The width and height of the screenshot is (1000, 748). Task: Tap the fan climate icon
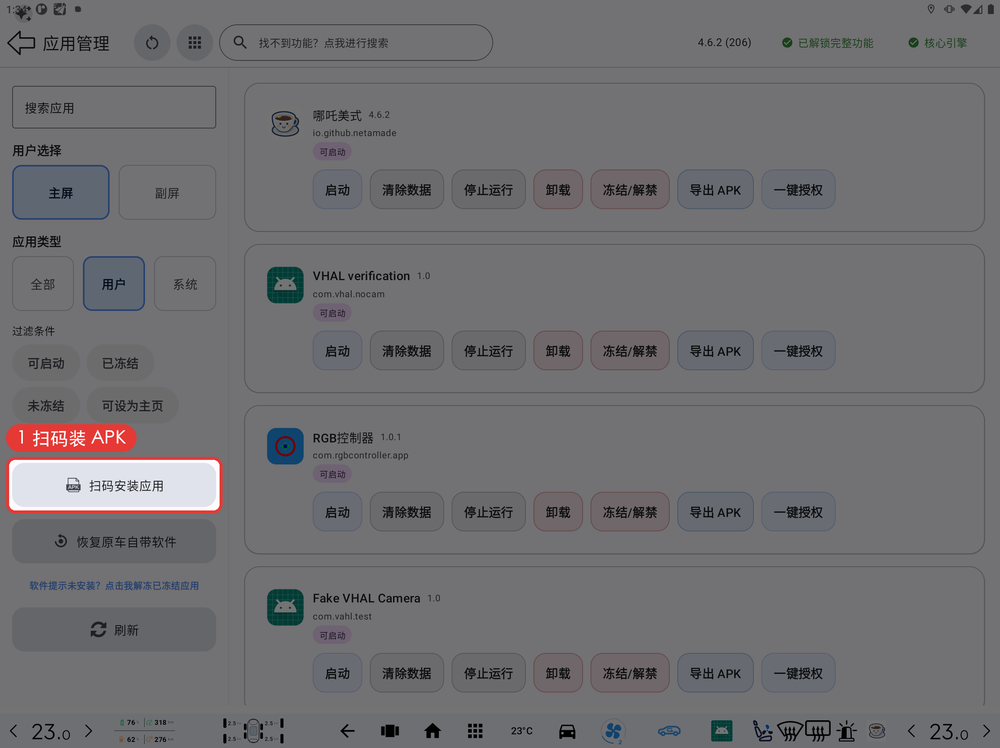click(x=613, y=731)
